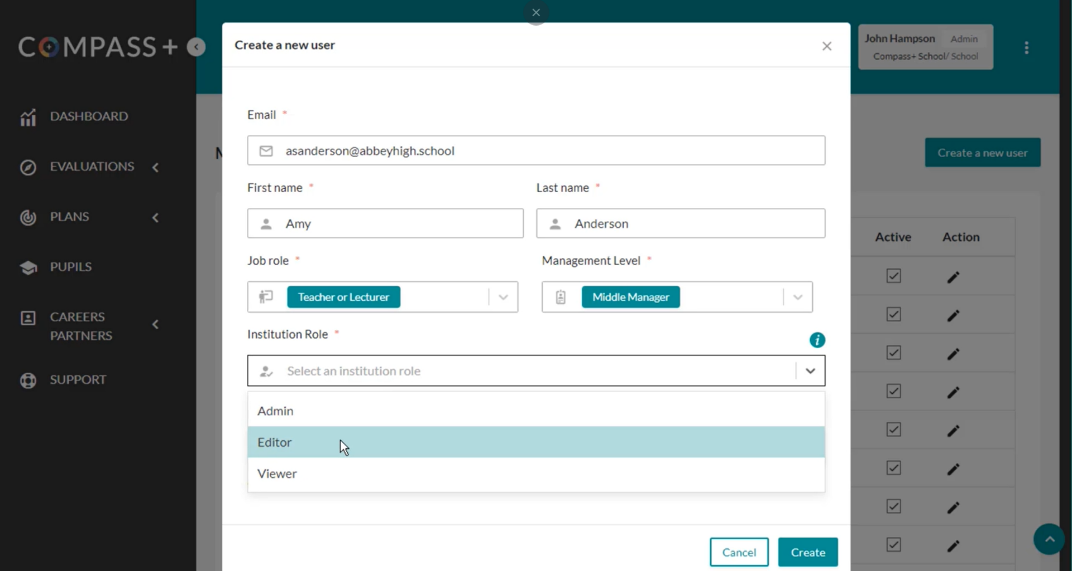1072x571 pixels.
Task: Click the Institution Role info icon
Action: 817,340
